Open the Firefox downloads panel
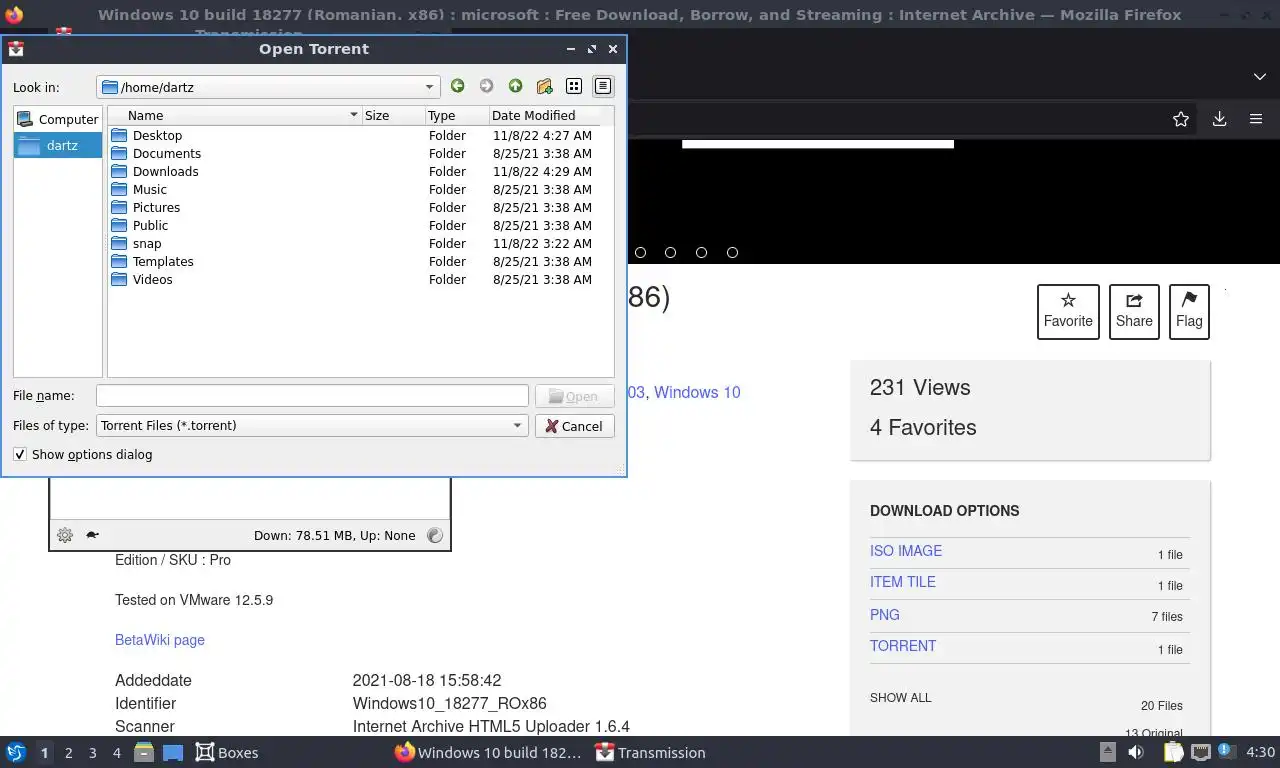This screenshot has width=1280, height=768. (1219, 119)
